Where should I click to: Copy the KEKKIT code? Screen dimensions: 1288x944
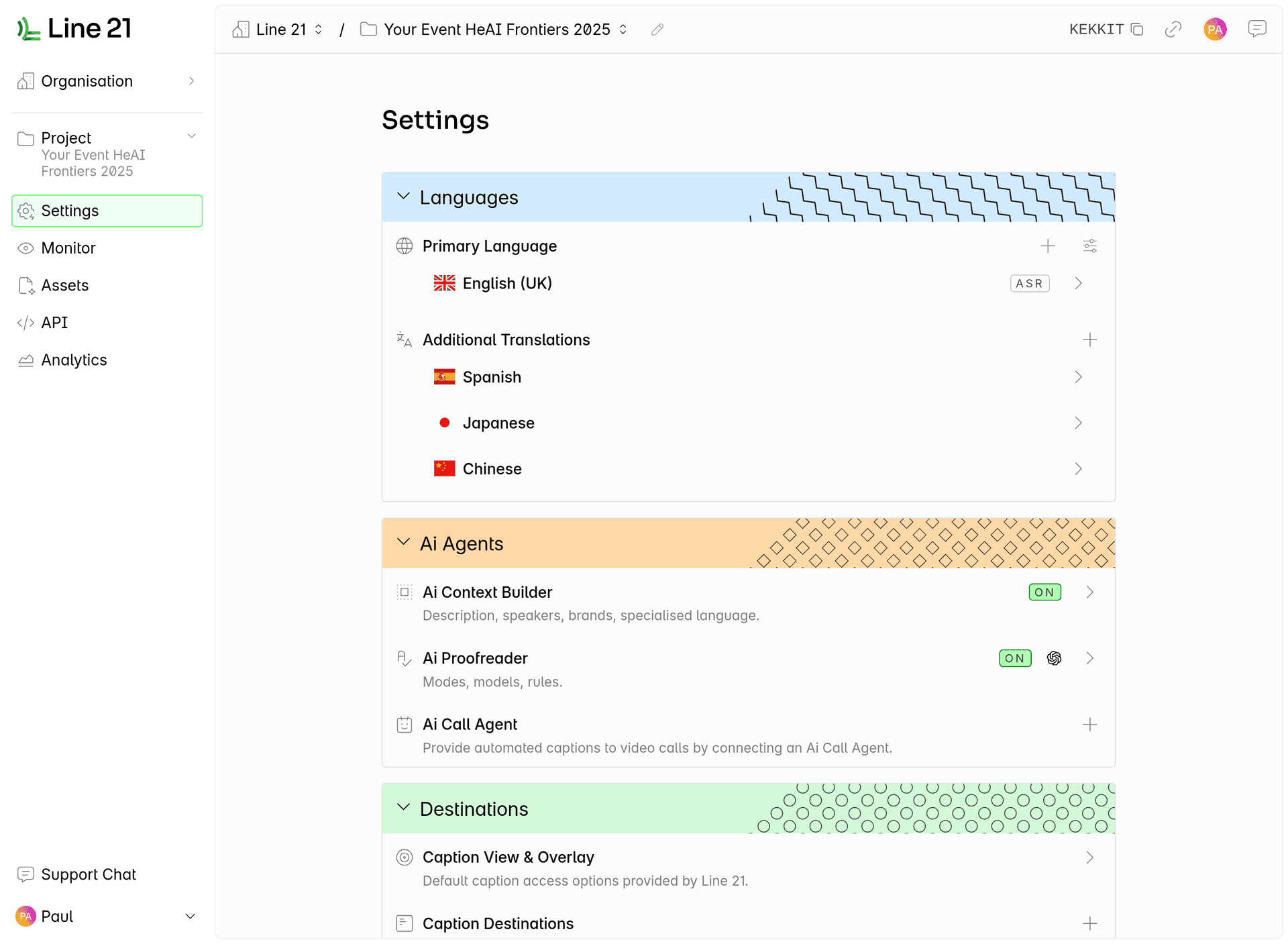tap(1137, 30)
